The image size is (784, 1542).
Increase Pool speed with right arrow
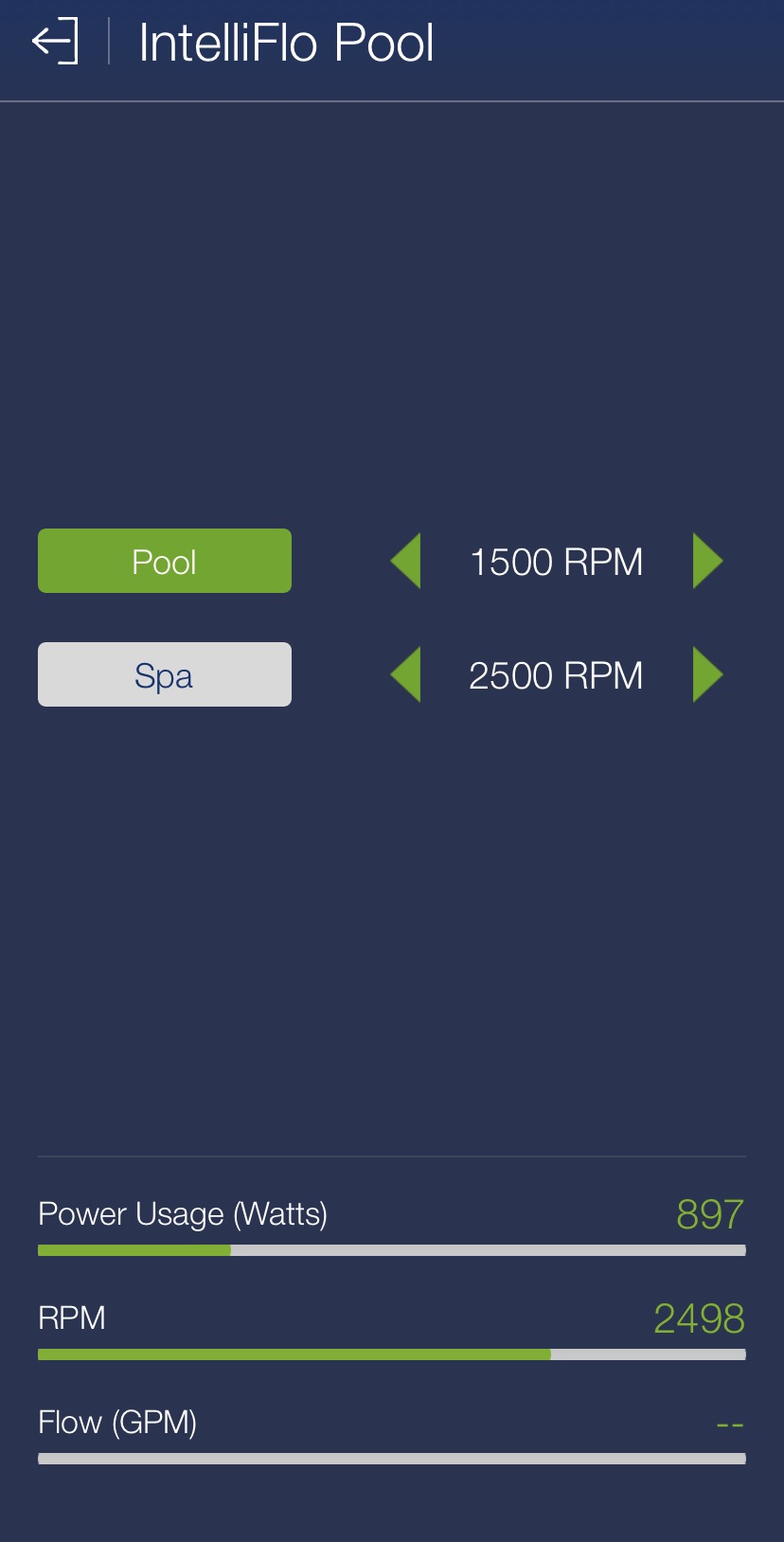(x=708, y=561)
